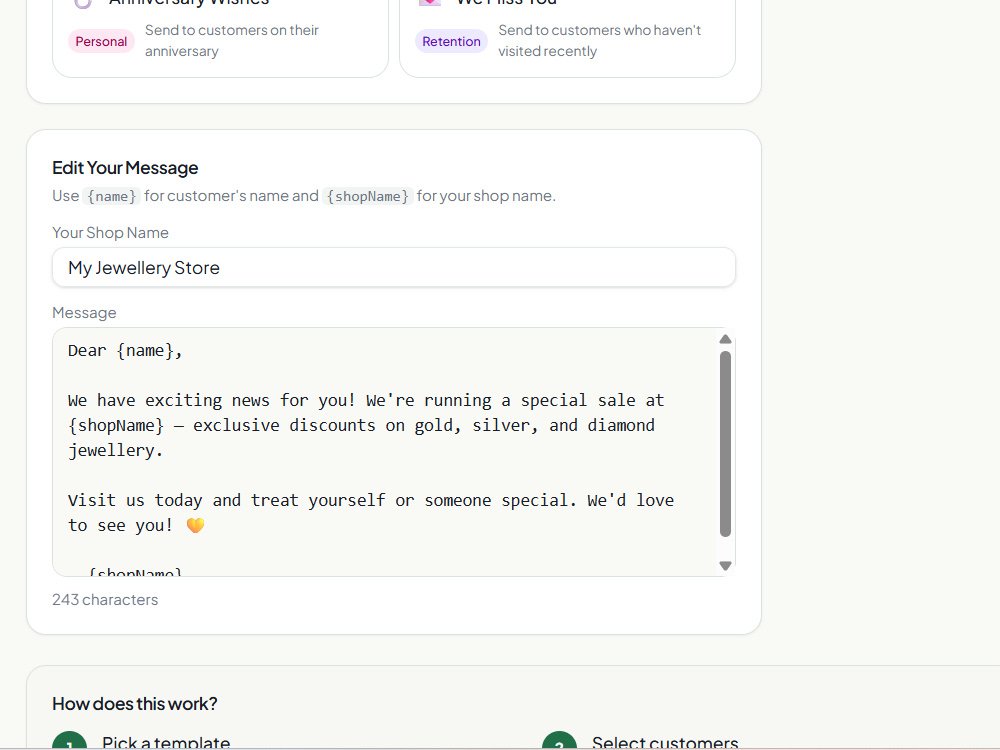The image size is (1000, 750).
Task: Click the message textarea scrollbar thumb
Action: 725,444
